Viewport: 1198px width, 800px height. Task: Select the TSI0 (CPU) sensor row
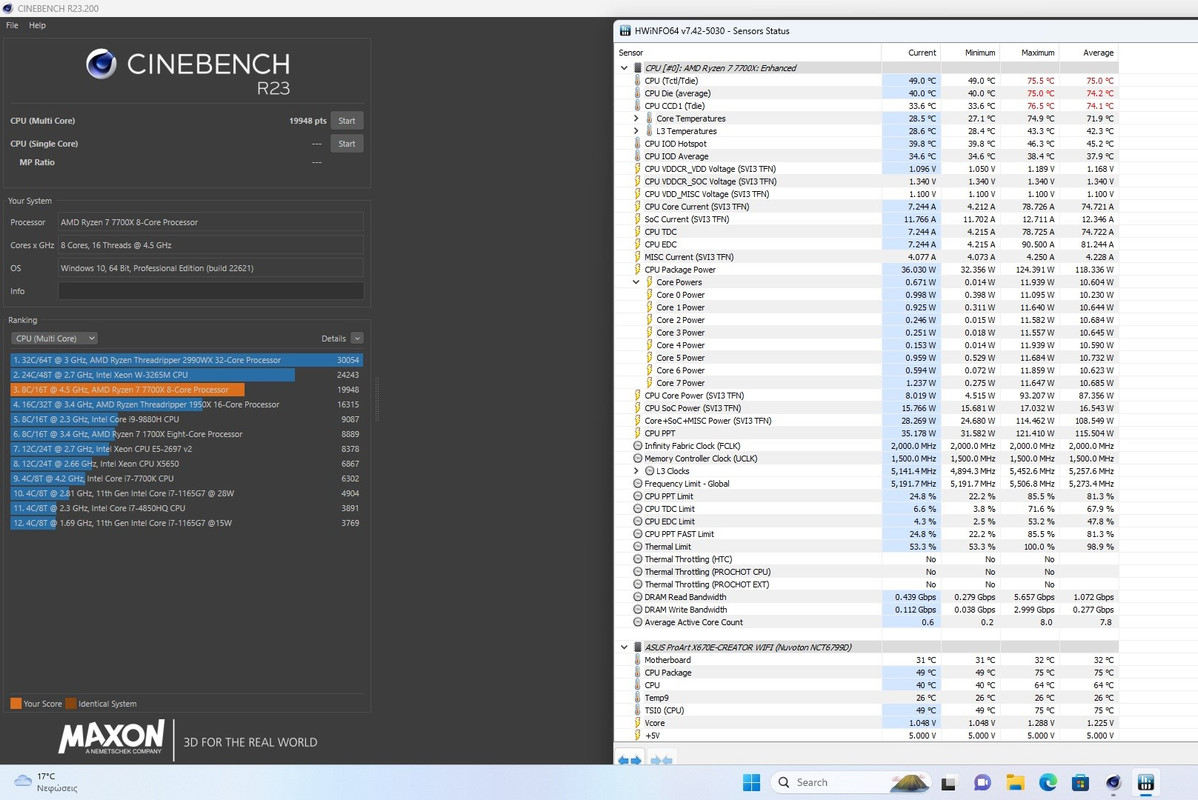click(x=867, y=711)
